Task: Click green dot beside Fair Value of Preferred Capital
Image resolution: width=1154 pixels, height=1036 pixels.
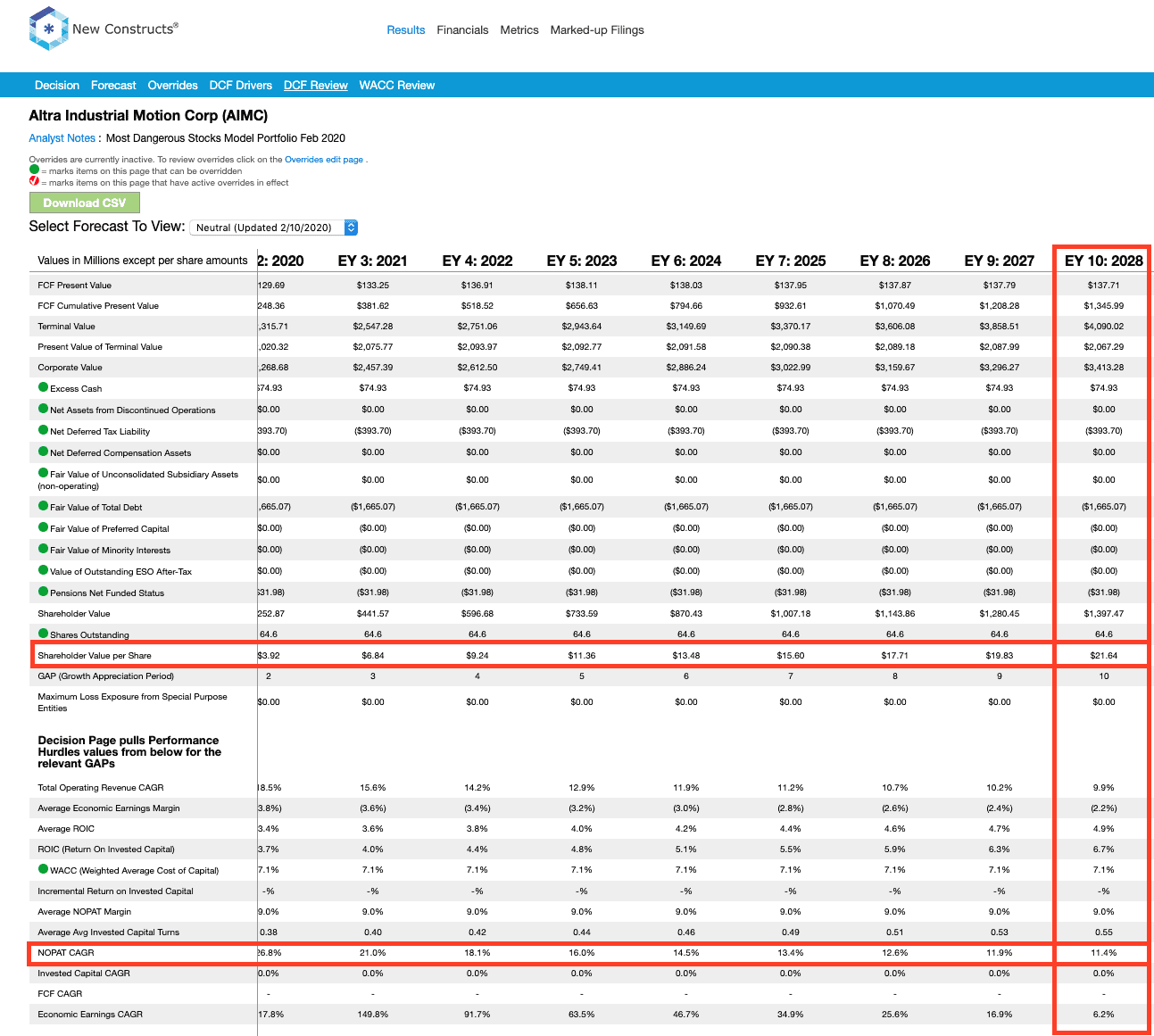Action: pos(43,527)
